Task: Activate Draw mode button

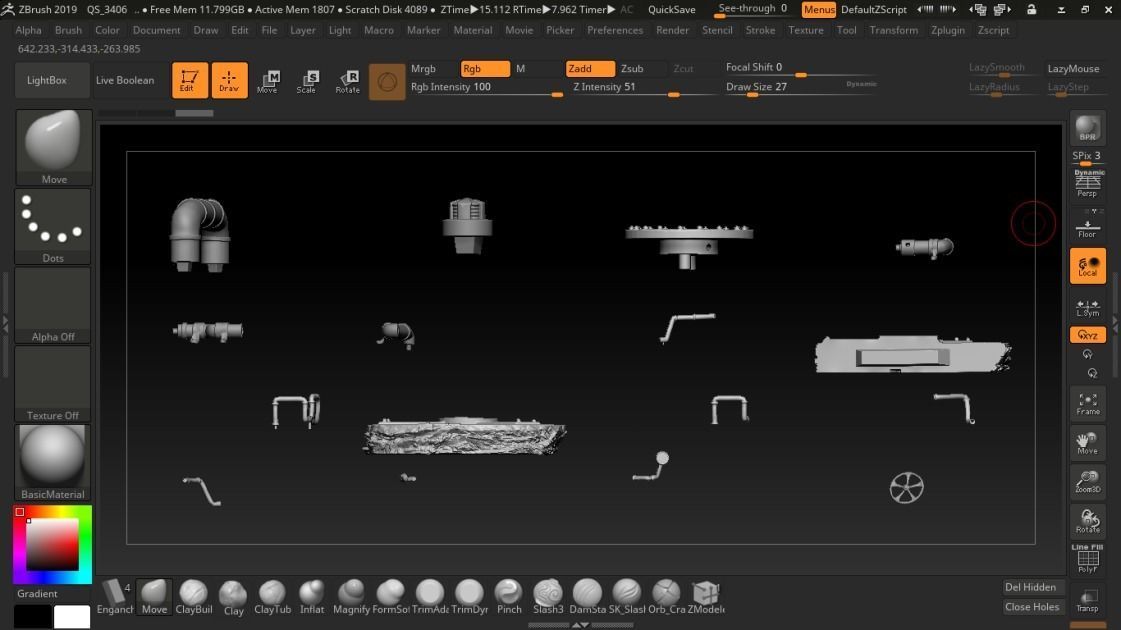Action: pyautogui.click(x=229, y=80)
